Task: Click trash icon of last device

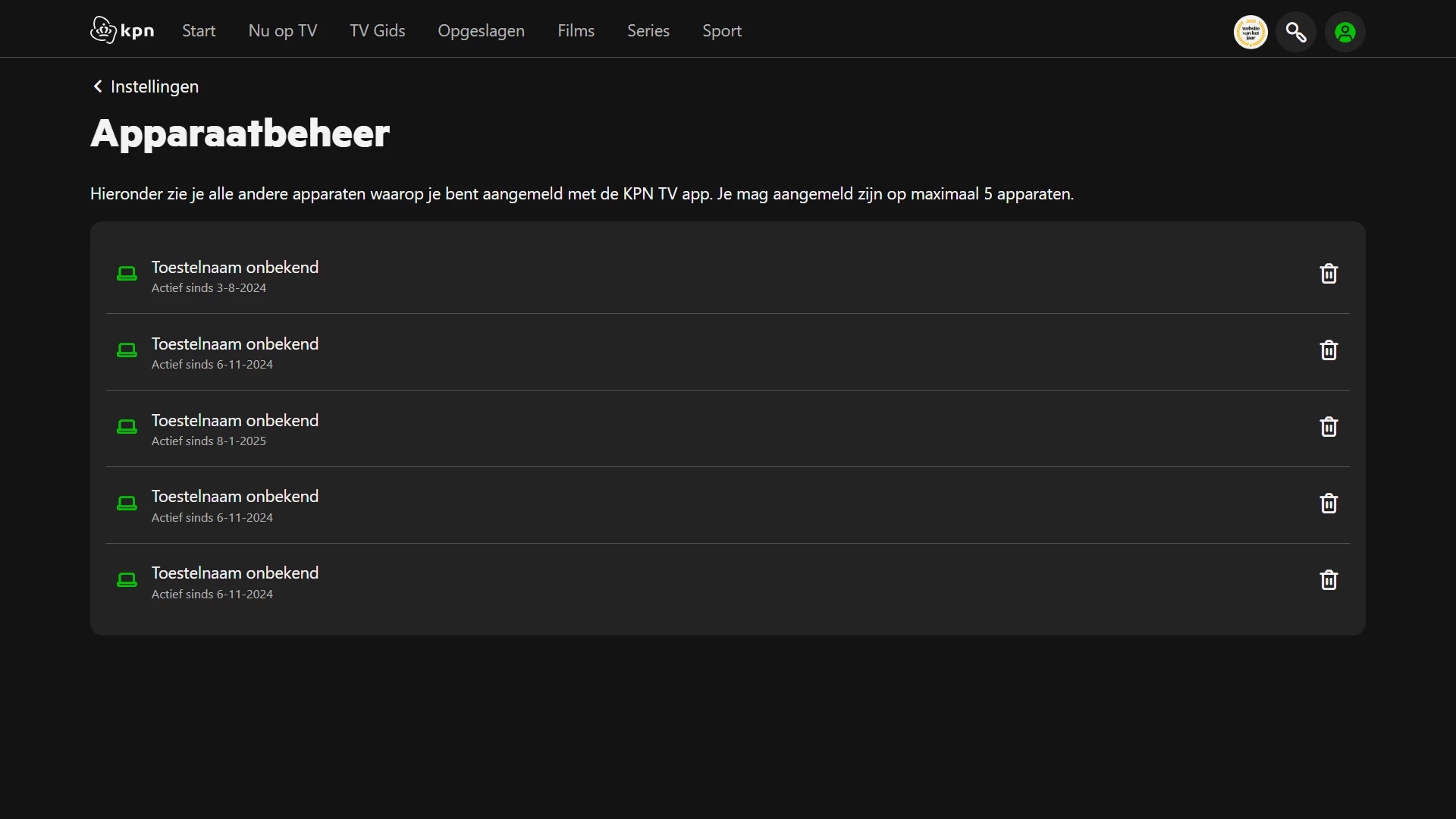Action: 1328,580
